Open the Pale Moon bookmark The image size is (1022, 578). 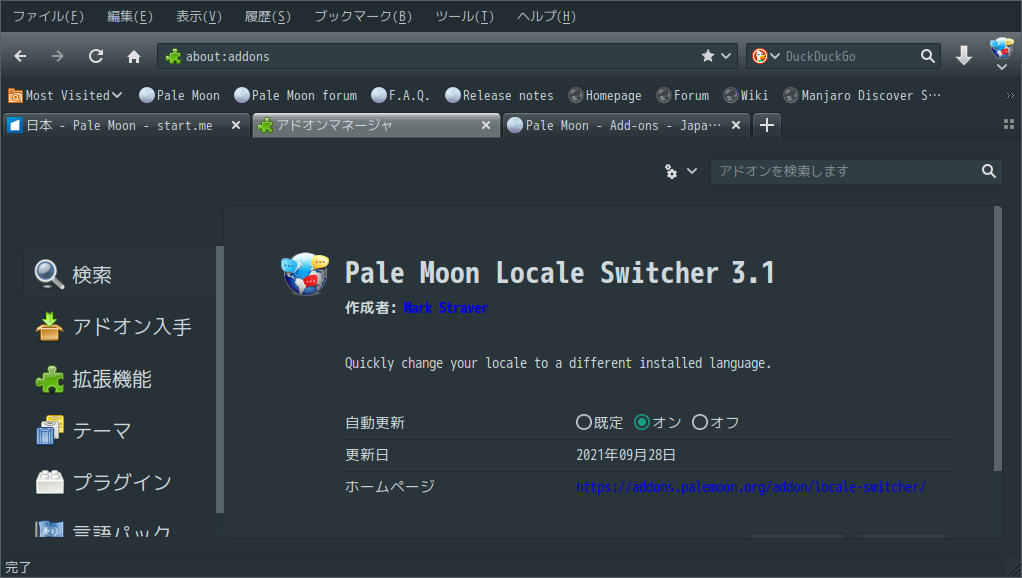179,96
